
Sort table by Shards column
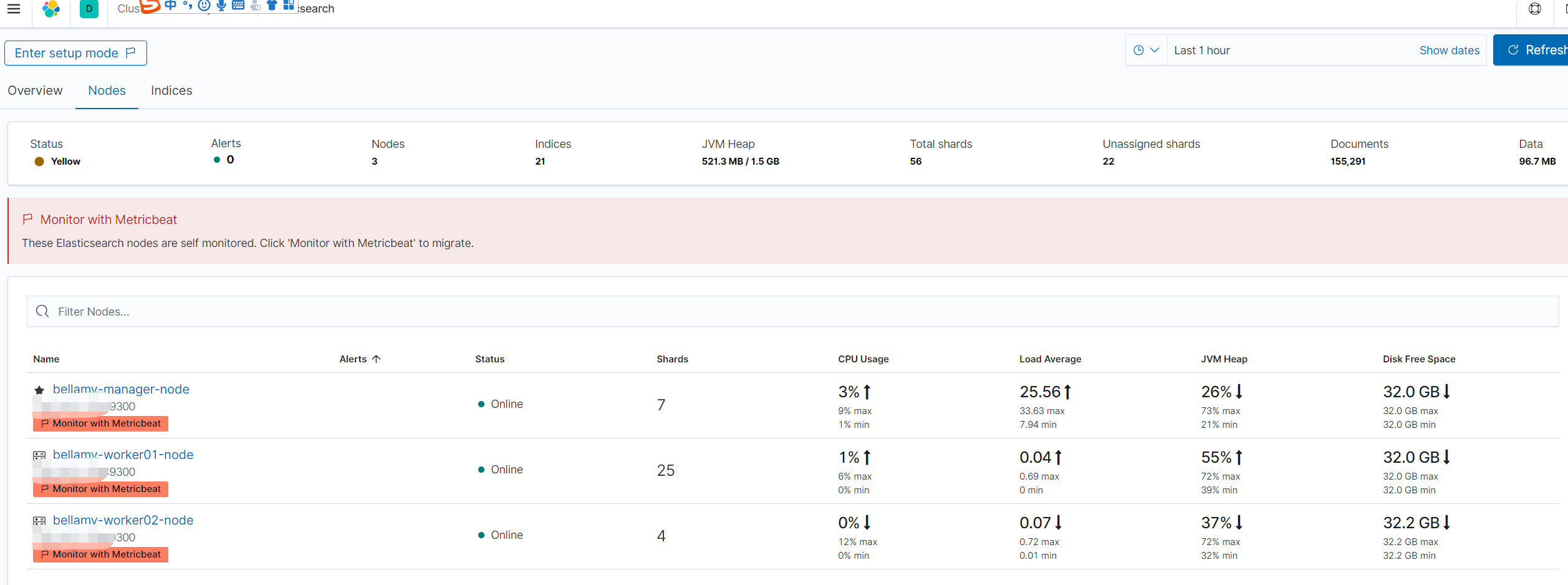(x=672, y=359)
